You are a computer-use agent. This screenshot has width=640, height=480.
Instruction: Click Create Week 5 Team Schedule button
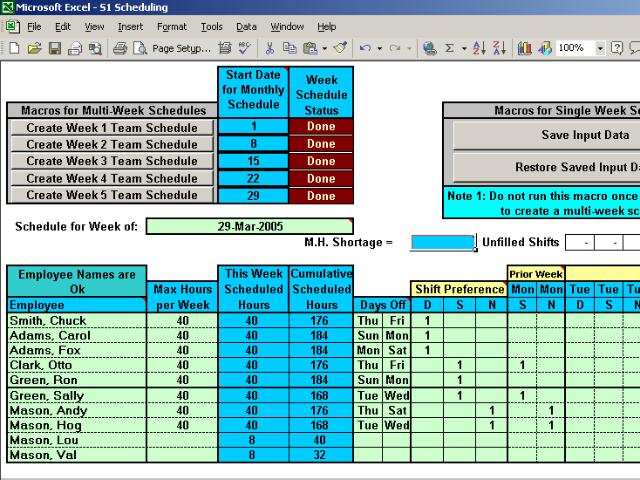(111, 195)
